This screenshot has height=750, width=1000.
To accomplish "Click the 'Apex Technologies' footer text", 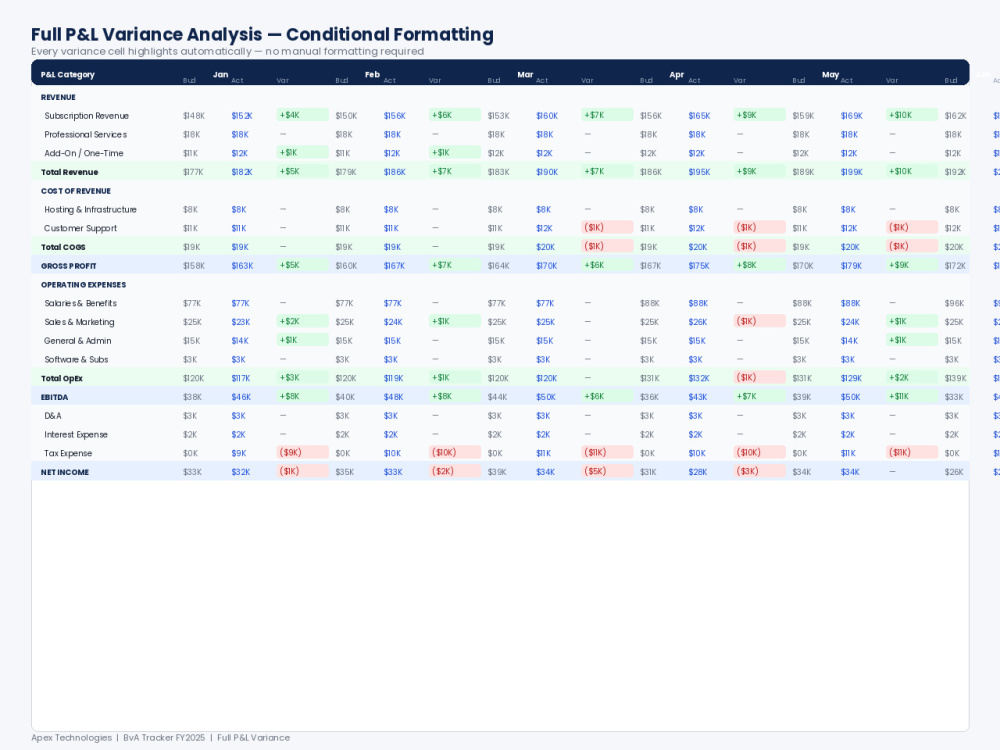I will tap(71, 738).
